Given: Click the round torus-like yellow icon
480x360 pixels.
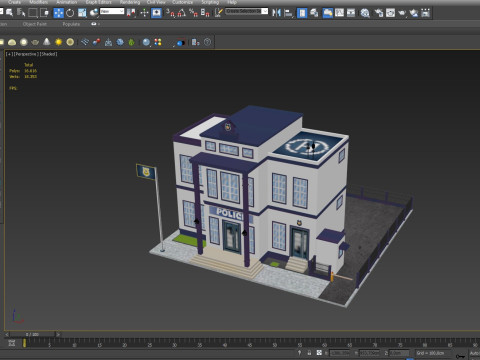Looking at the screenshot, I should (70, 42).
